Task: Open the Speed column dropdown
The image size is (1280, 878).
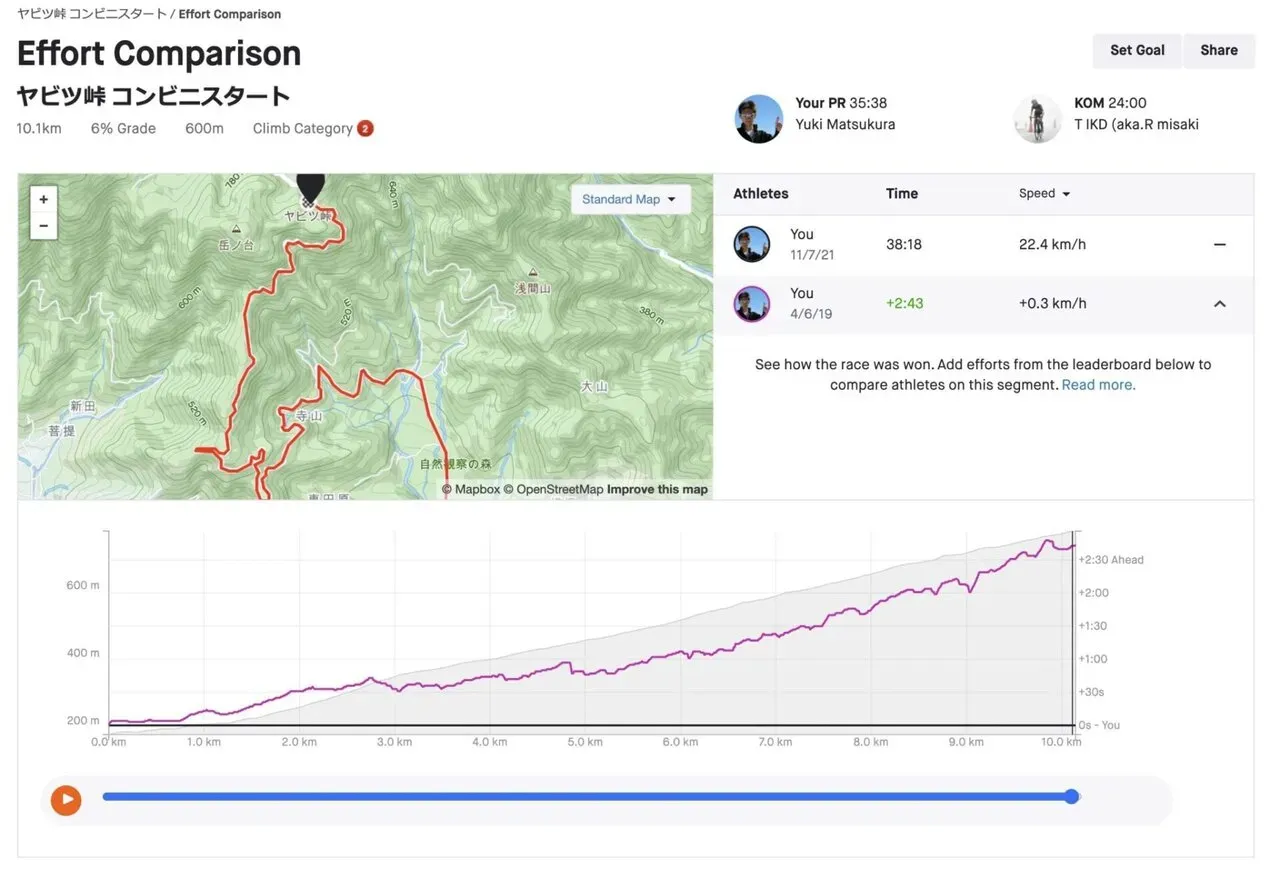Action: (1045, 194)
